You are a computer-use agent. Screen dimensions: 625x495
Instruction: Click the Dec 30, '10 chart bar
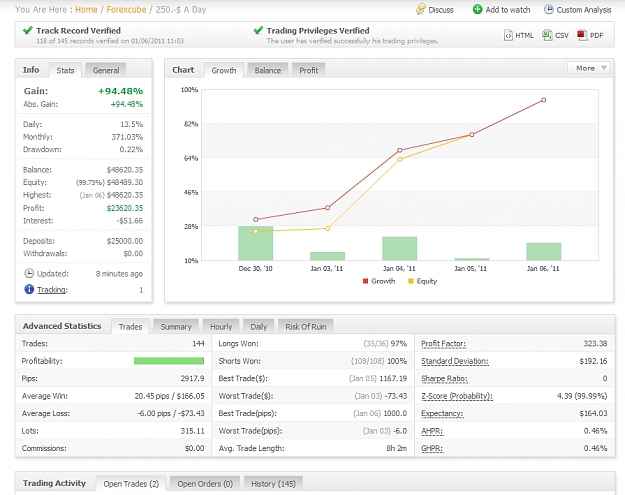click(256, 243)
